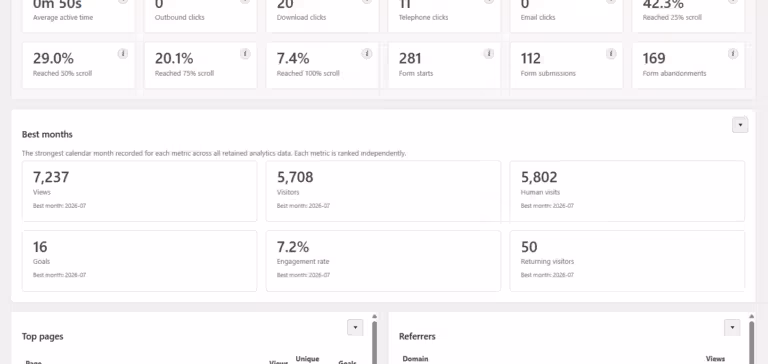Select the 5,708 Visitors best month card
Viewport: 768px width, 364px height.
pyautogui.click(x=383, y=191)
